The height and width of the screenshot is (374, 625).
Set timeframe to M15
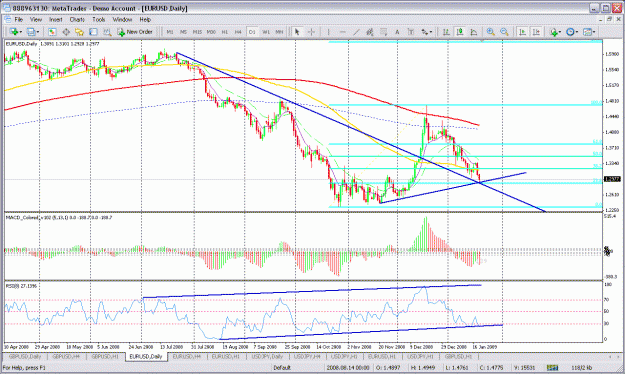pos(197,32)
